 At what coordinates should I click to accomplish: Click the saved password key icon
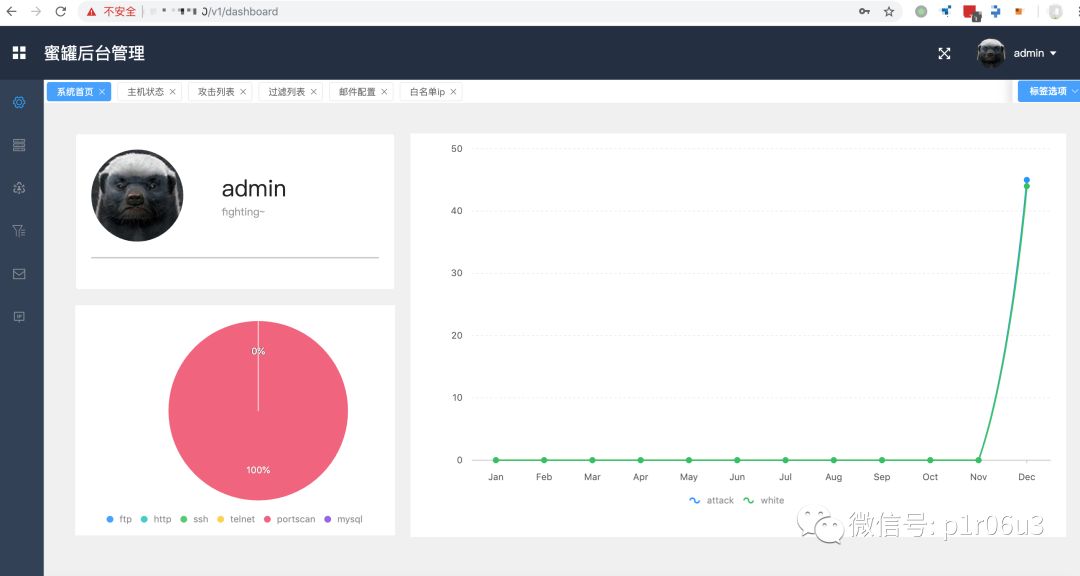tap(864, 12)
